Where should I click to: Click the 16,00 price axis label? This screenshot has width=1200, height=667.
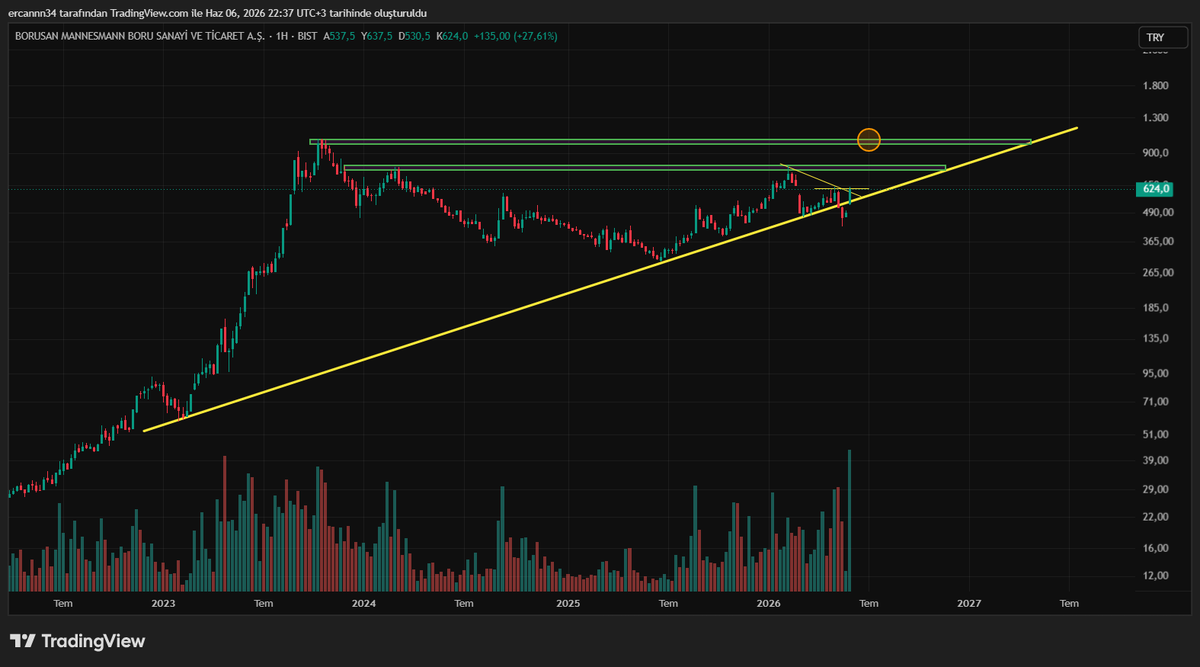coord(1154,548)
